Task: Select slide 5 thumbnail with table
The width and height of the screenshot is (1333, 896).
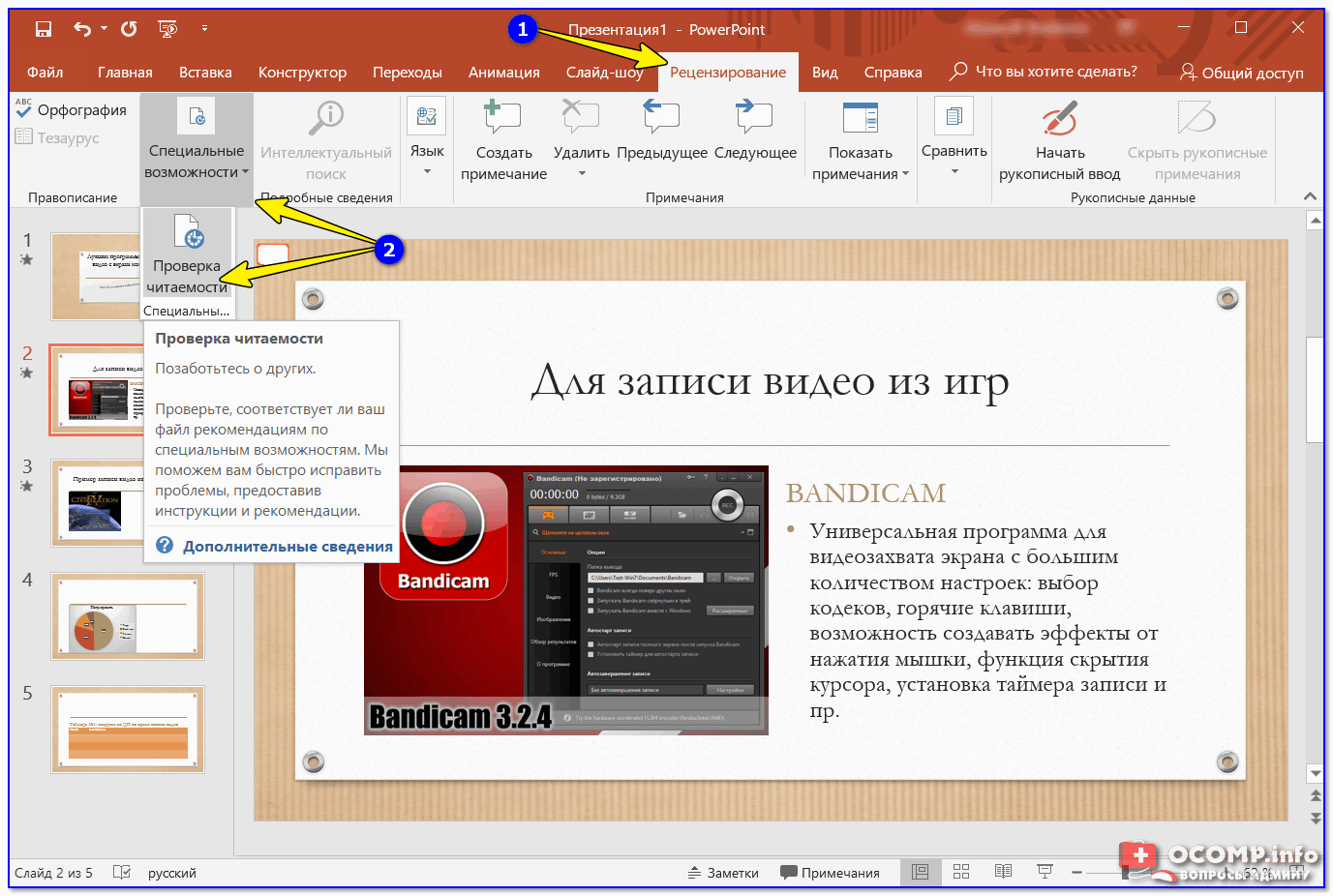Action: click(128, 730)
